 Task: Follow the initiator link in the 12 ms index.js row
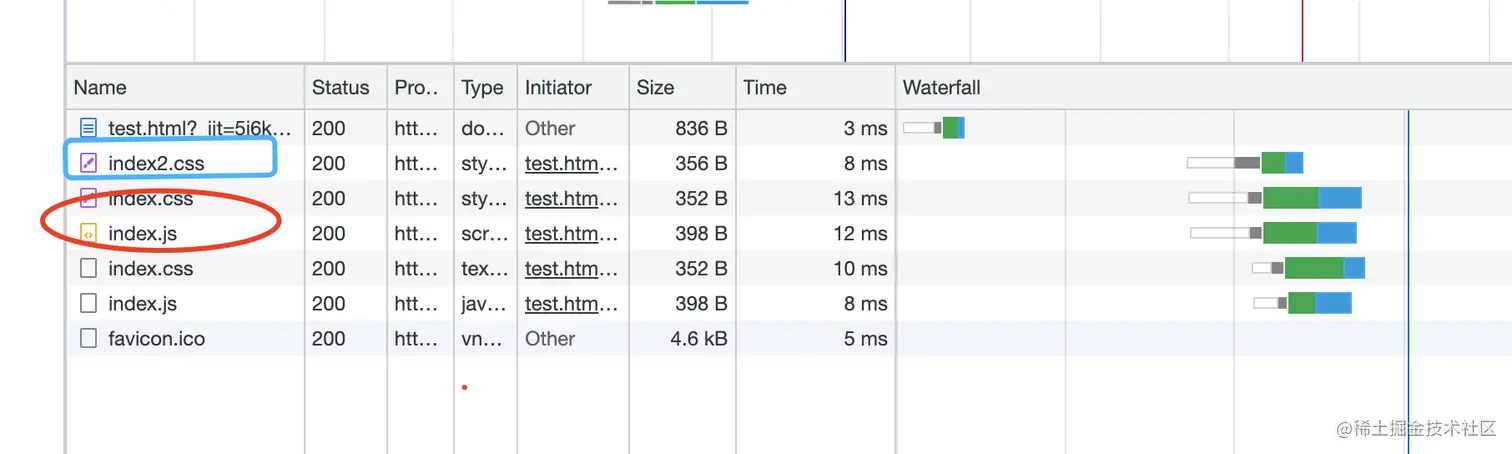point(571,234)
